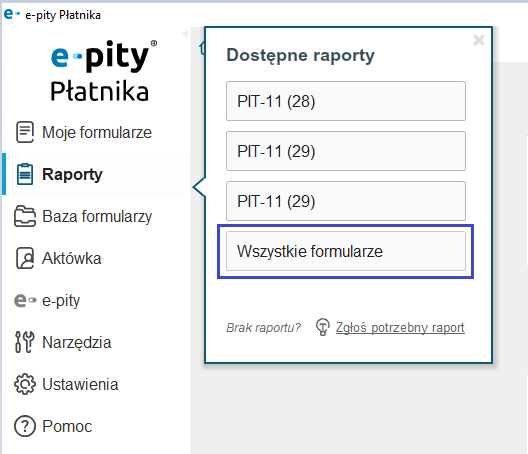Screen dimensions: 528x454
Task: Open the first PIT-11 (29) report
Action: click(x=346, y=151)
